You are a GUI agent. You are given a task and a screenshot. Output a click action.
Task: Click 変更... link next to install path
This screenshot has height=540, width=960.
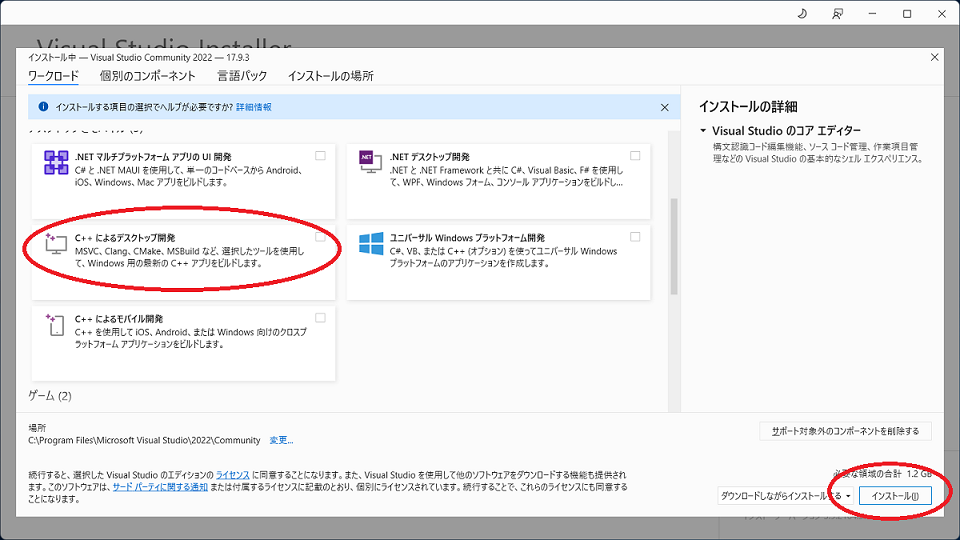[x=281, y=440]
